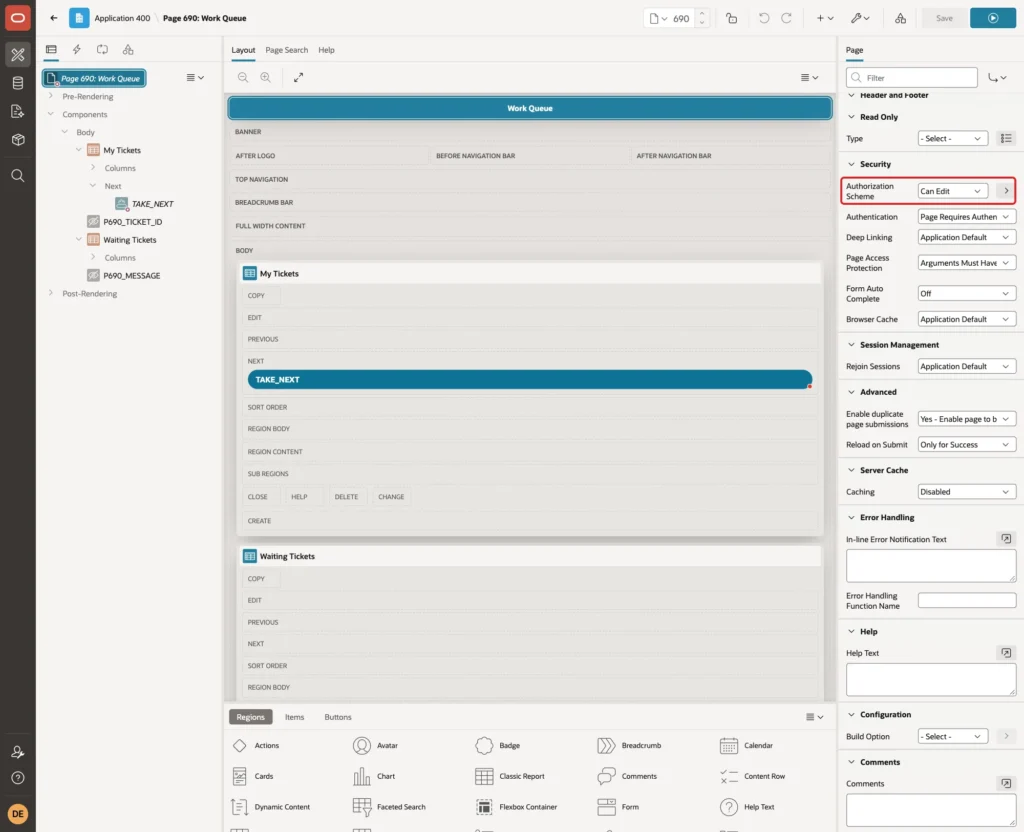The width and height of the screenshot is (1024, 832).
Task: Pick the Chart region type
Action: pyautogui.click(x=374, y=776)
